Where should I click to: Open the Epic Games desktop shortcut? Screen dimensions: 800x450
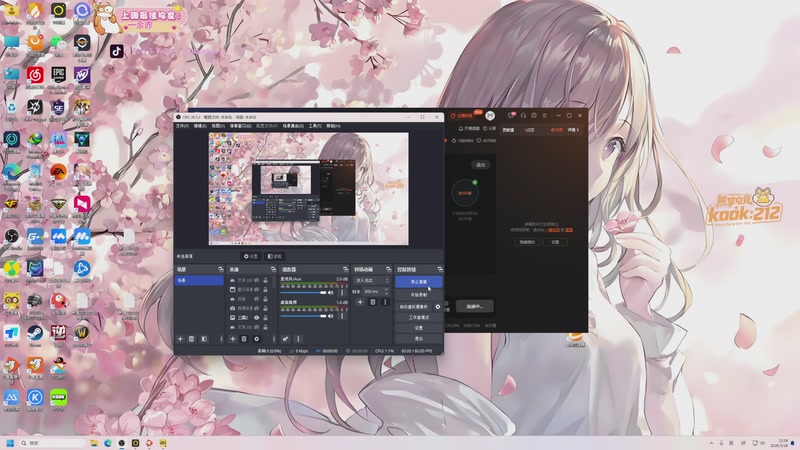coord(58,75)
